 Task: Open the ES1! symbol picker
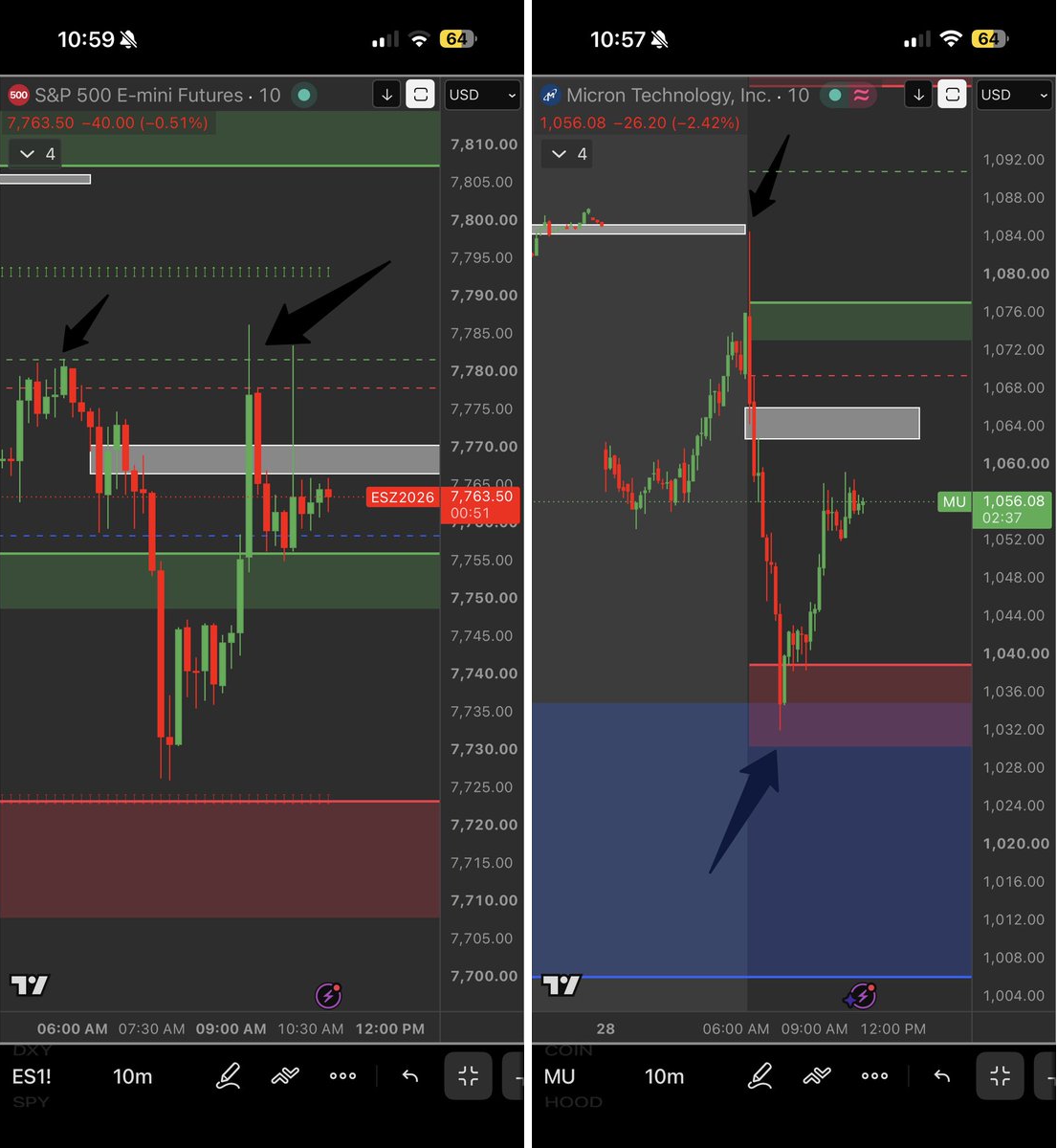tap(32, 1076)
